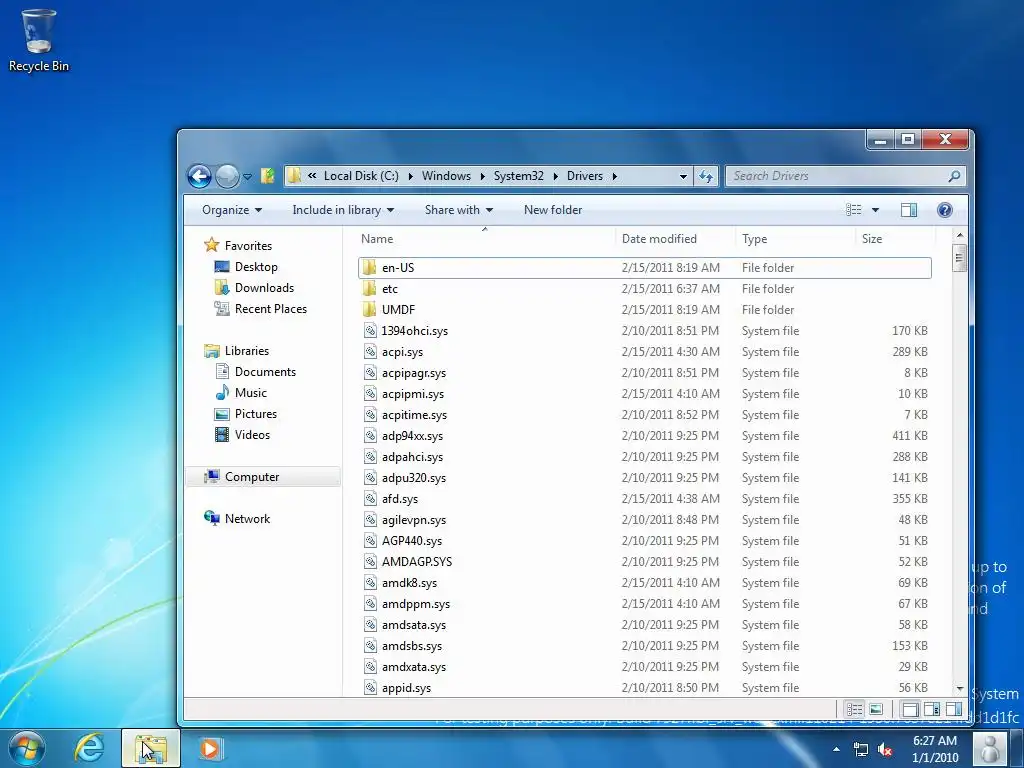The image size is (1024, 768).
Task: Sort by the Name column header
Action: 485,239
